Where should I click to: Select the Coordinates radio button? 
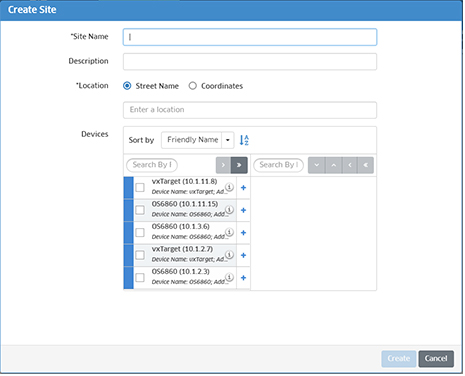click(x=193, y=86)
